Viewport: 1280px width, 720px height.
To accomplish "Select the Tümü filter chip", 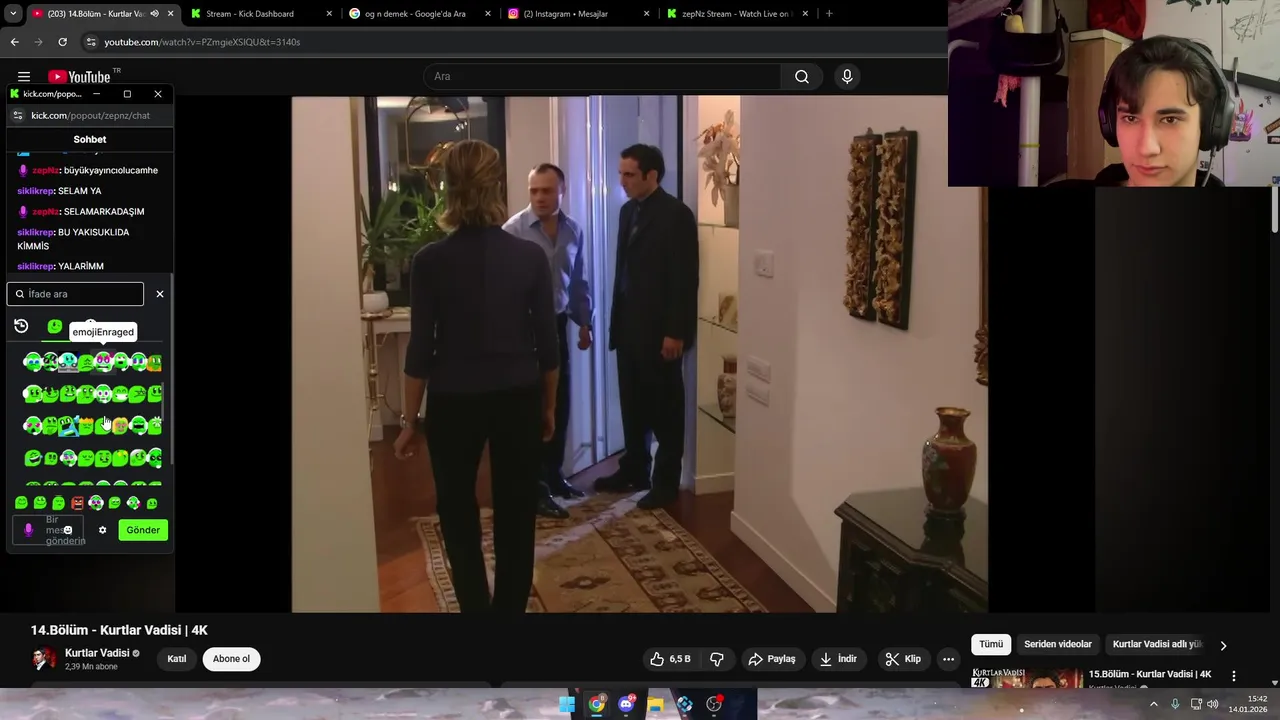I will [x=991, y=644].
